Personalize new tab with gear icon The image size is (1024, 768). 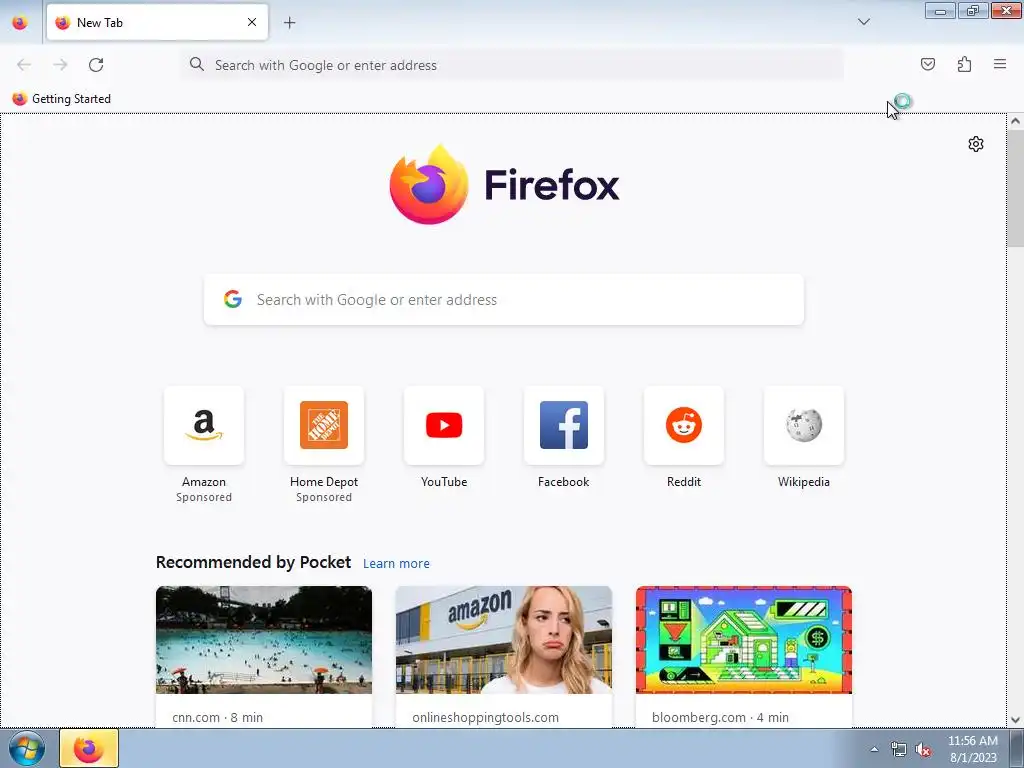pyautogui.click(x=976, y=144)
